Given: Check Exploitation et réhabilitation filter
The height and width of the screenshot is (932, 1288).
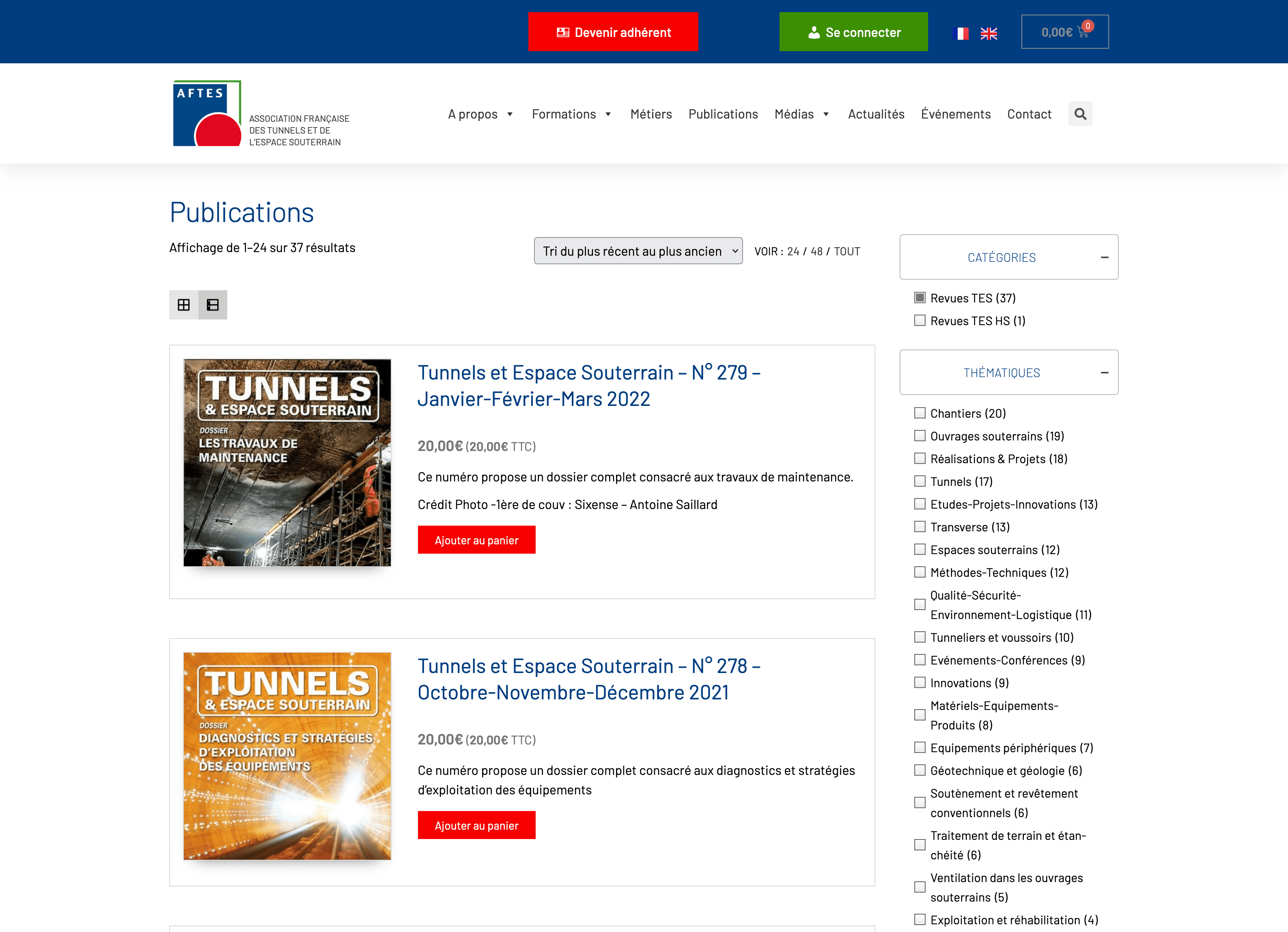Looking at the screenshot, I should click(x=920, y=919).
